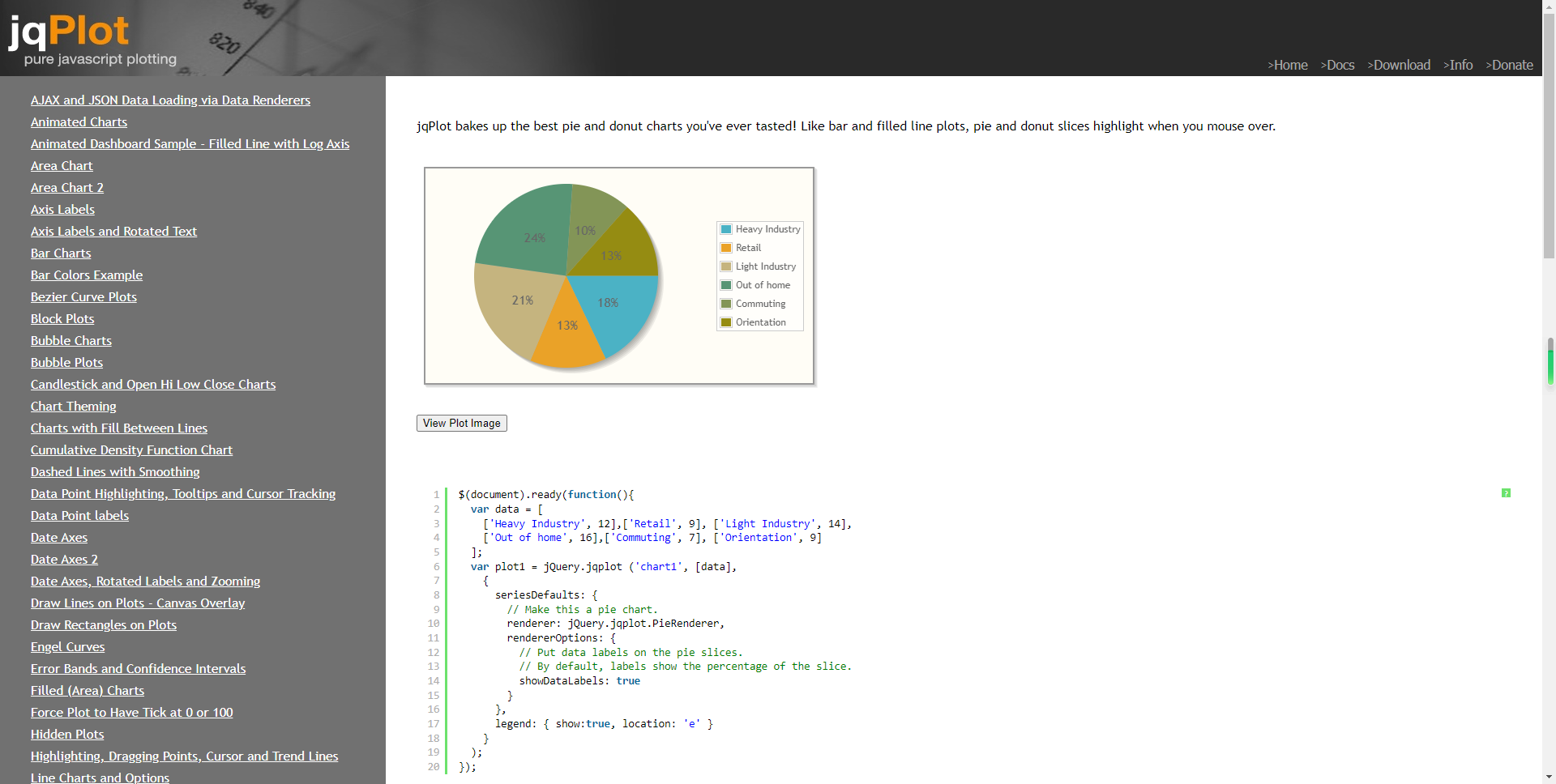The width and height of the screenshot is (1556, 784).
Task: Open Highlighting, Dragging Points link
Action: tap(184, 756)
